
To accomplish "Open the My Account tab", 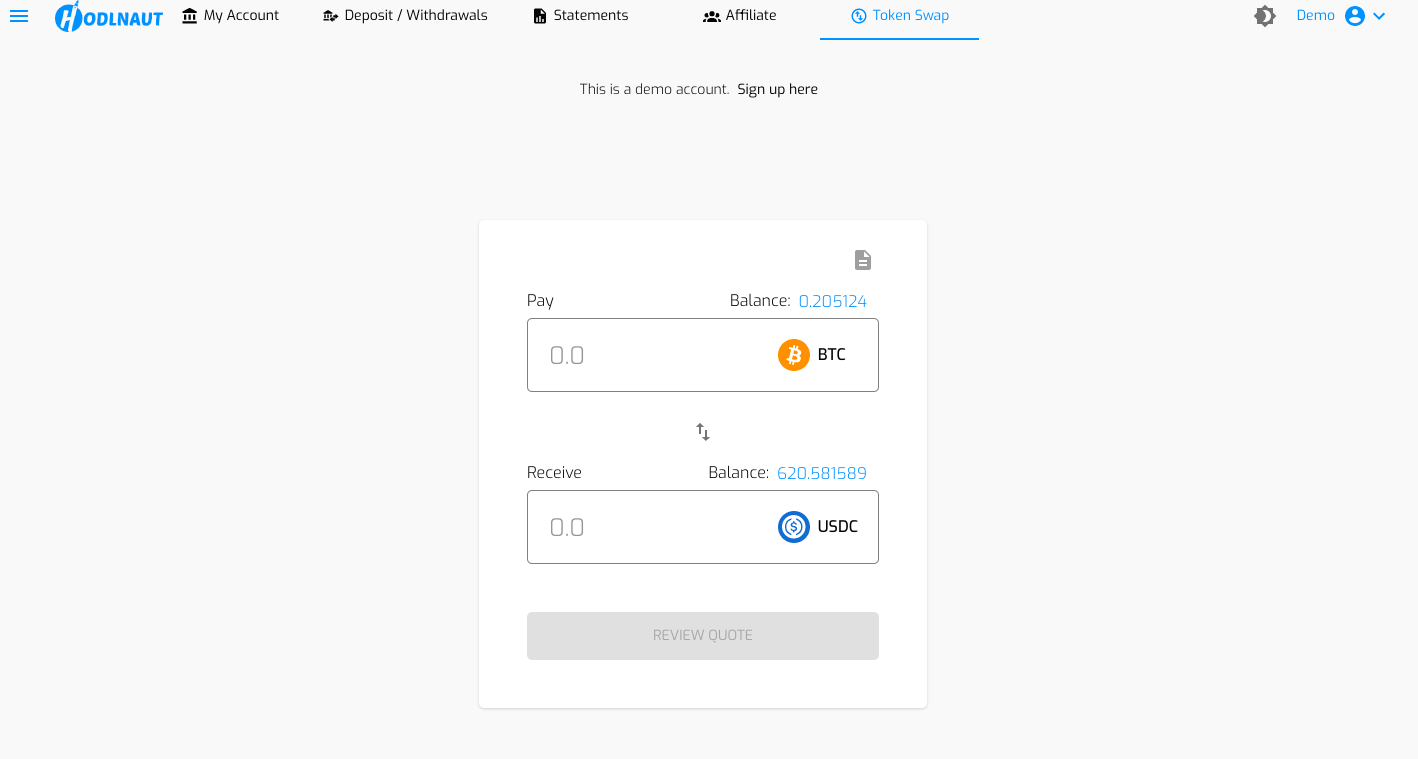I will tap(230, 16).
